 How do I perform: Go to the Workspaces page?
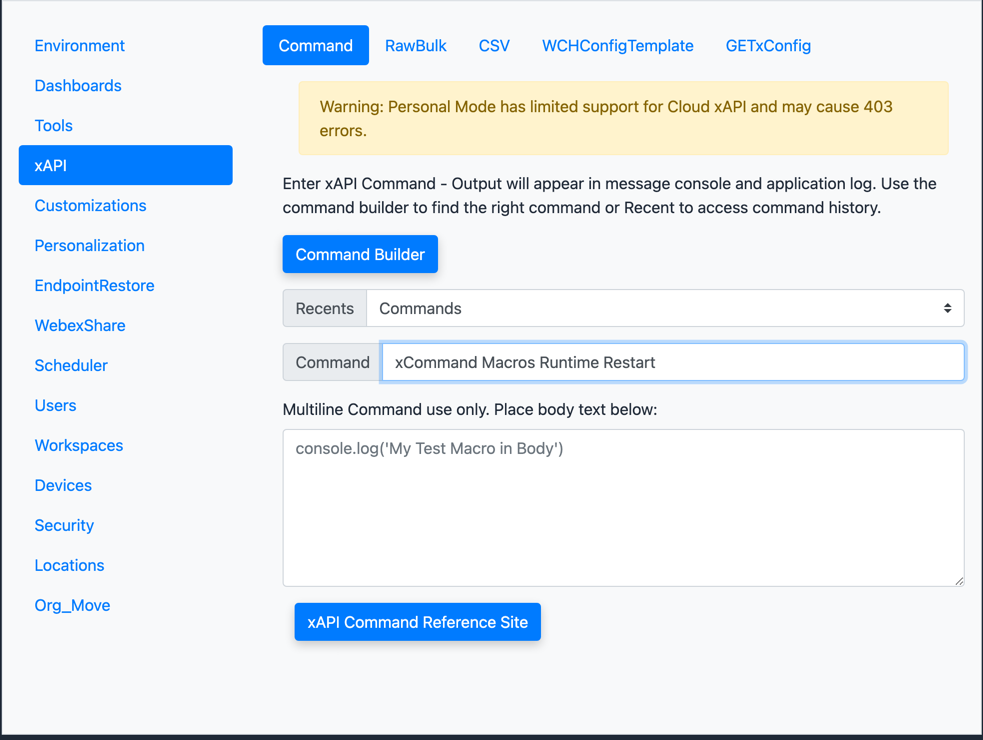tap(79, 446)
